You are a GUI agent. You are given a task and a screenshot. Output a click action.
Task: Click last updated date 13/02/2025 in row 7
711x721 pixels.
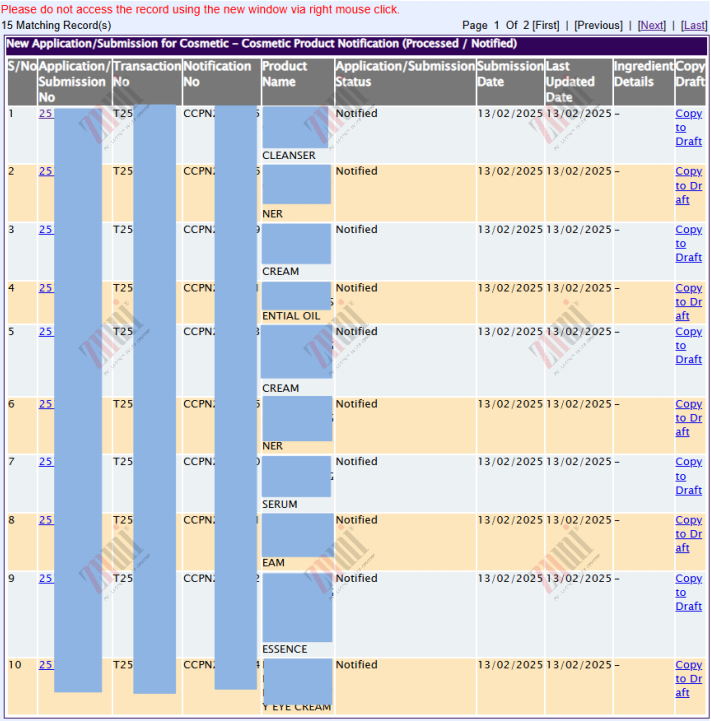point(579,462)
